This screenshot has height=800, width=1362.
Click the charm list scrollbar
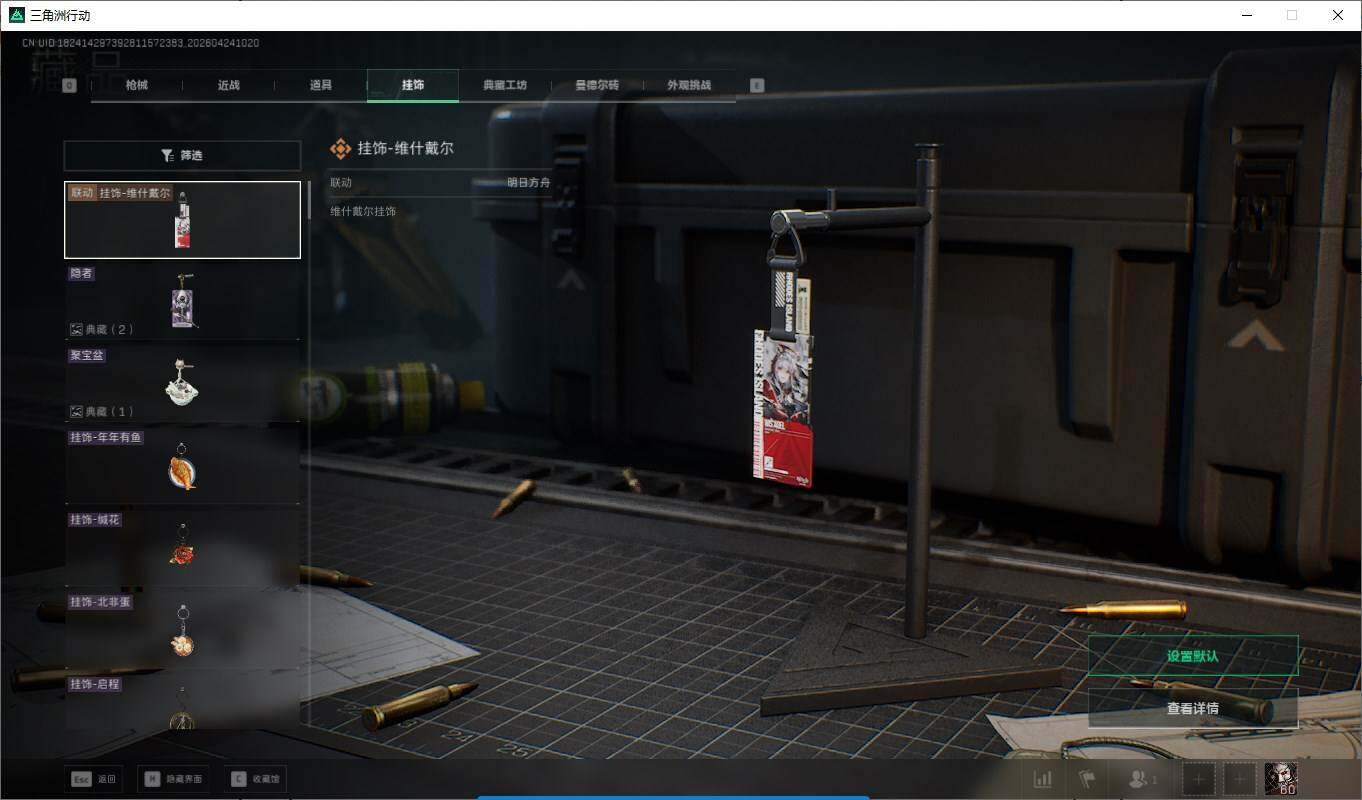(x=309, y=200)
